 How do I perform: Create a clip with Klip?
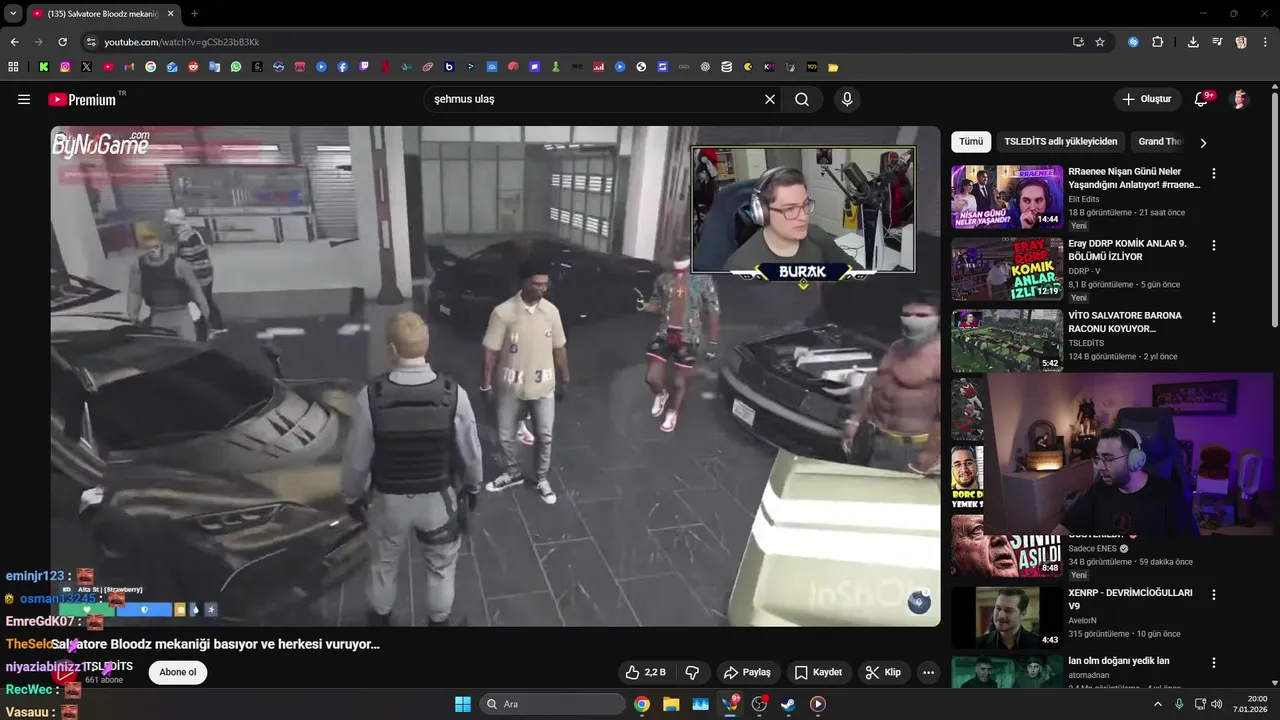(x=883, y=672)
